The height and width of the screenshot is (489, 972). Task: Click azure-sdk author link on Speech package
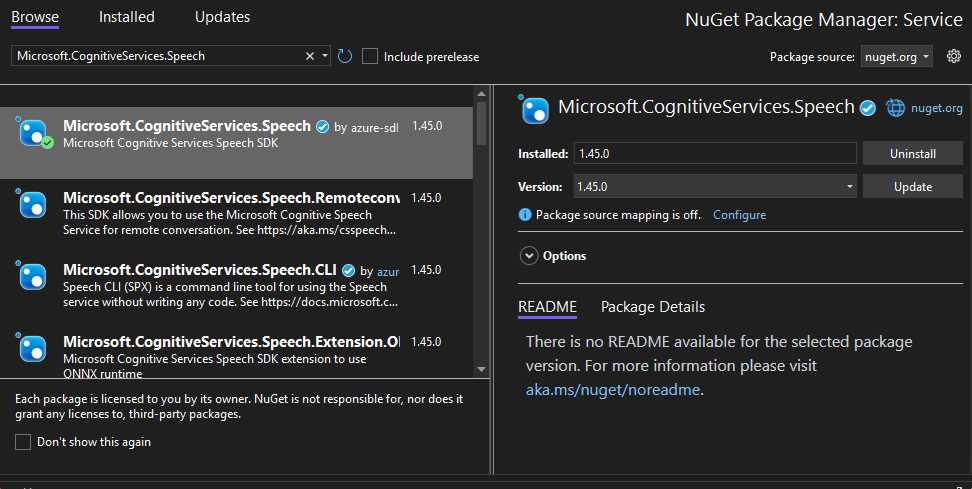(x=374, y=128)
